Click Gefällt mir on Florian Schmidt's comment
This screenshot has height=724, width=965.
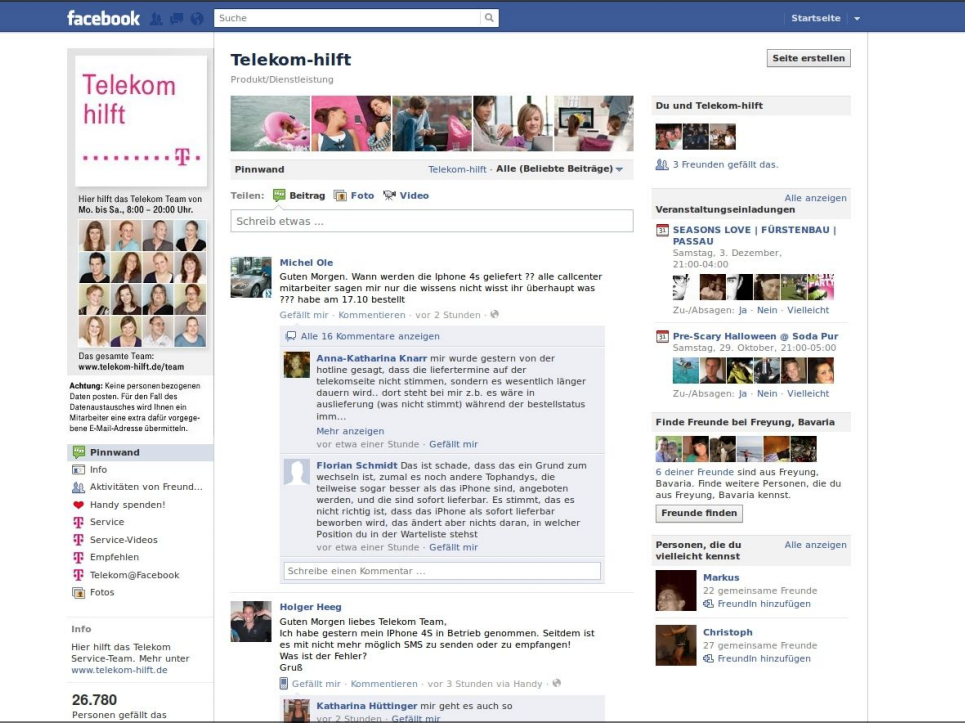click(x=454, y=547)
